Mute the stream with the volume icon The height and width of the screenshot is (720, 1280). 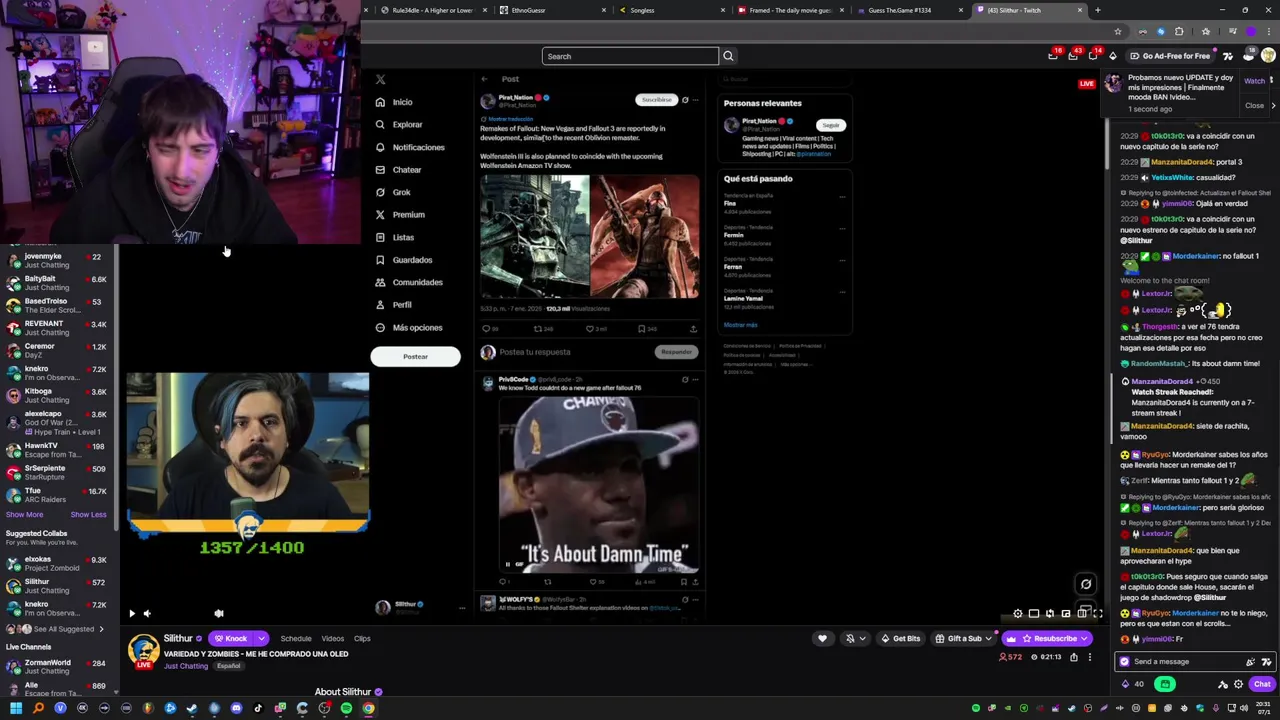[147, 614]
